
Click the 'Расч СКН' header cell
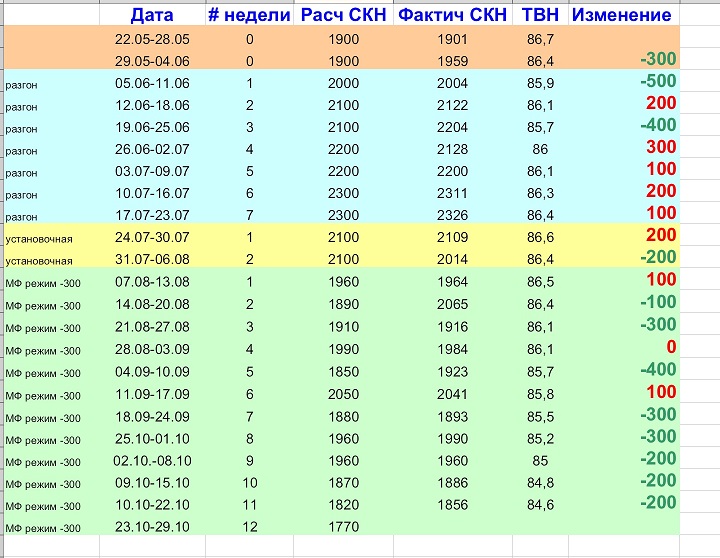point(343,15)
